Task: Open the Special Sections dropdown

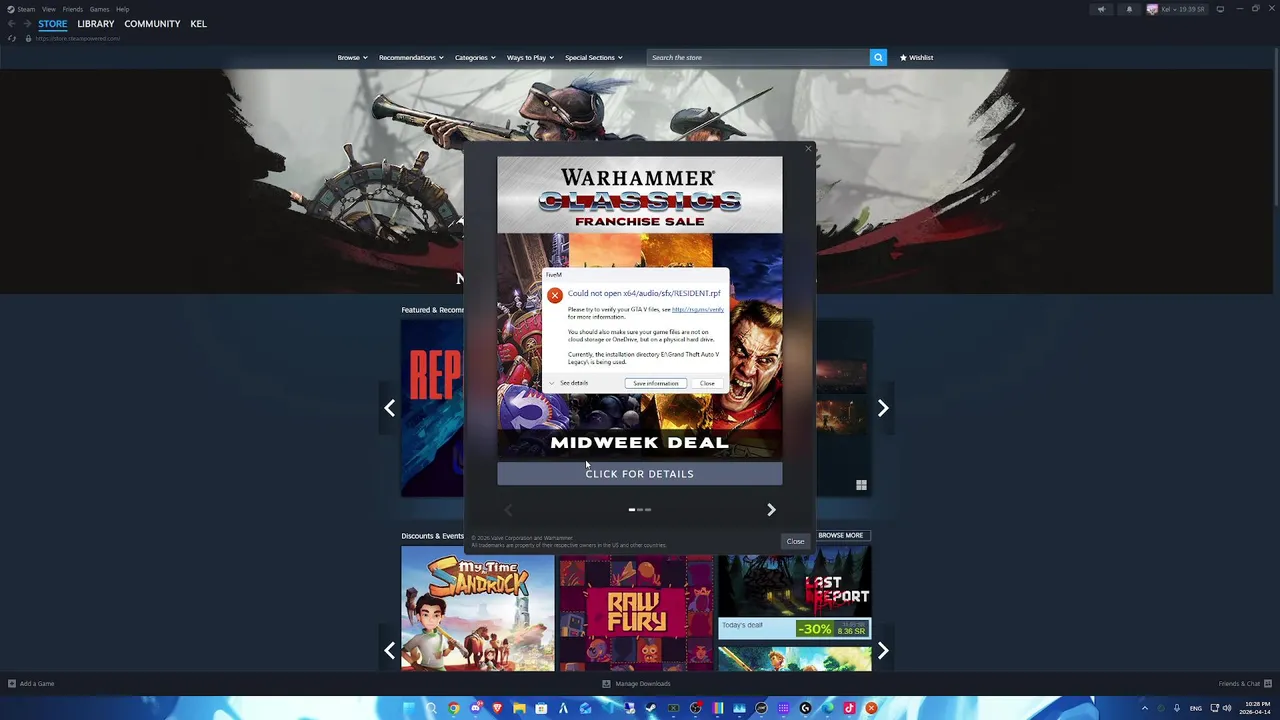Action: (x=594, y=57)
